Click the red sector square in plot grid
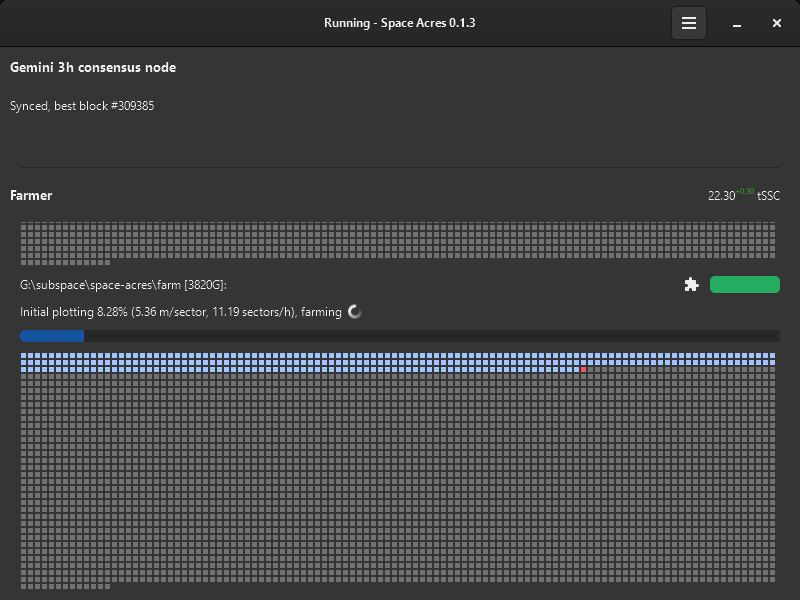Image resolution: width=800 pixels, height=600 pixels. click(583, 369)
